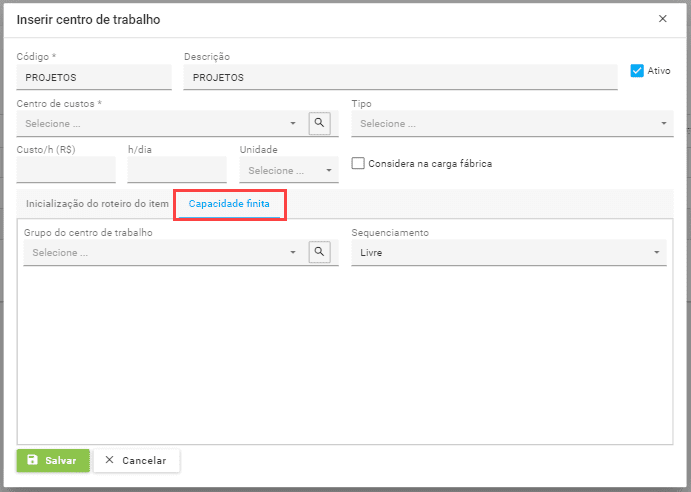Expand the Tipo dropdown
This screenshot has width=691, height=492.
pyautogui.click(x=512, y=124)
